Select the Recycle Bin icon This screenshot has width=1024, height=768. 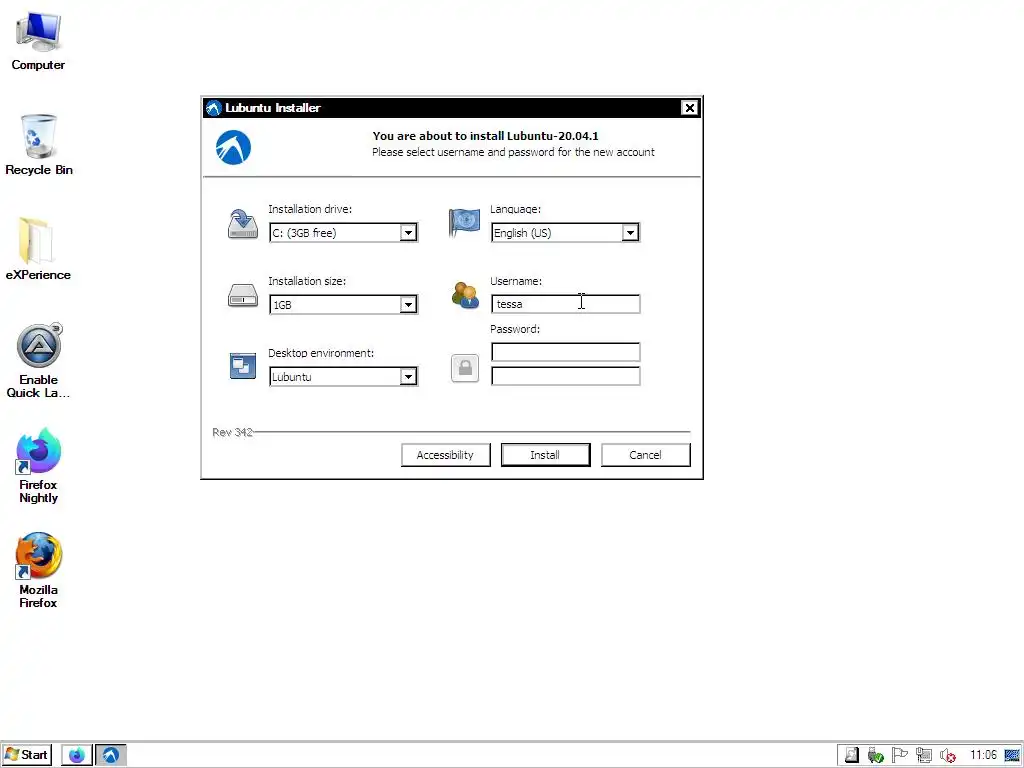pyautogui.click(x=39, y=144)
